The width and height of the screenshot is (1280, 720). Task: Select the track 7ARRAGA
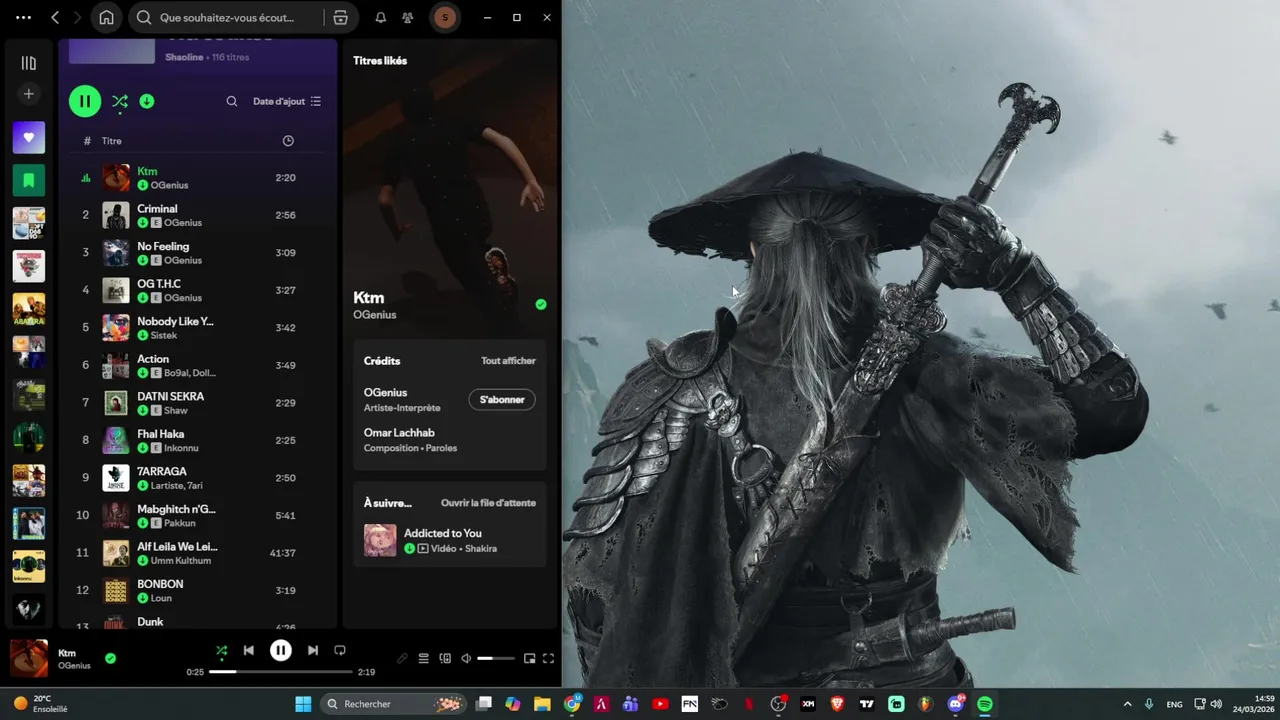(198, 478)
